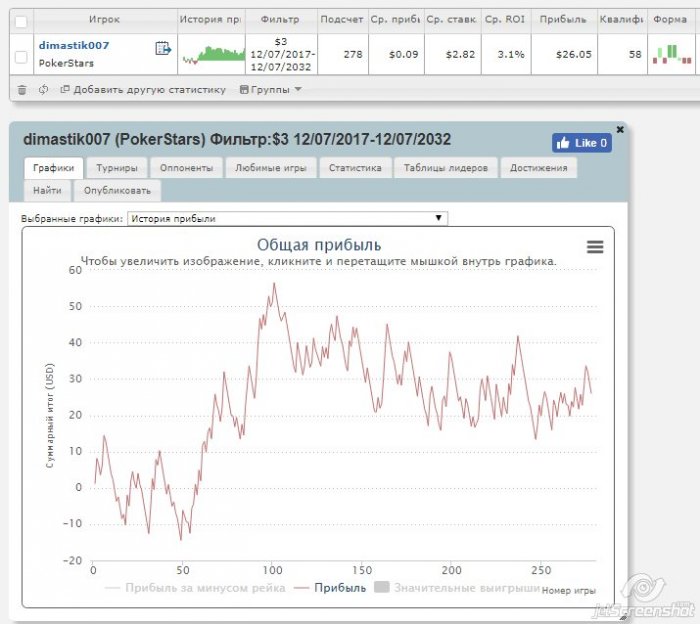Open the История прибыли chart selector
Image resolution: width=700 pixels, height=624 pixels.
click(287, 218)
